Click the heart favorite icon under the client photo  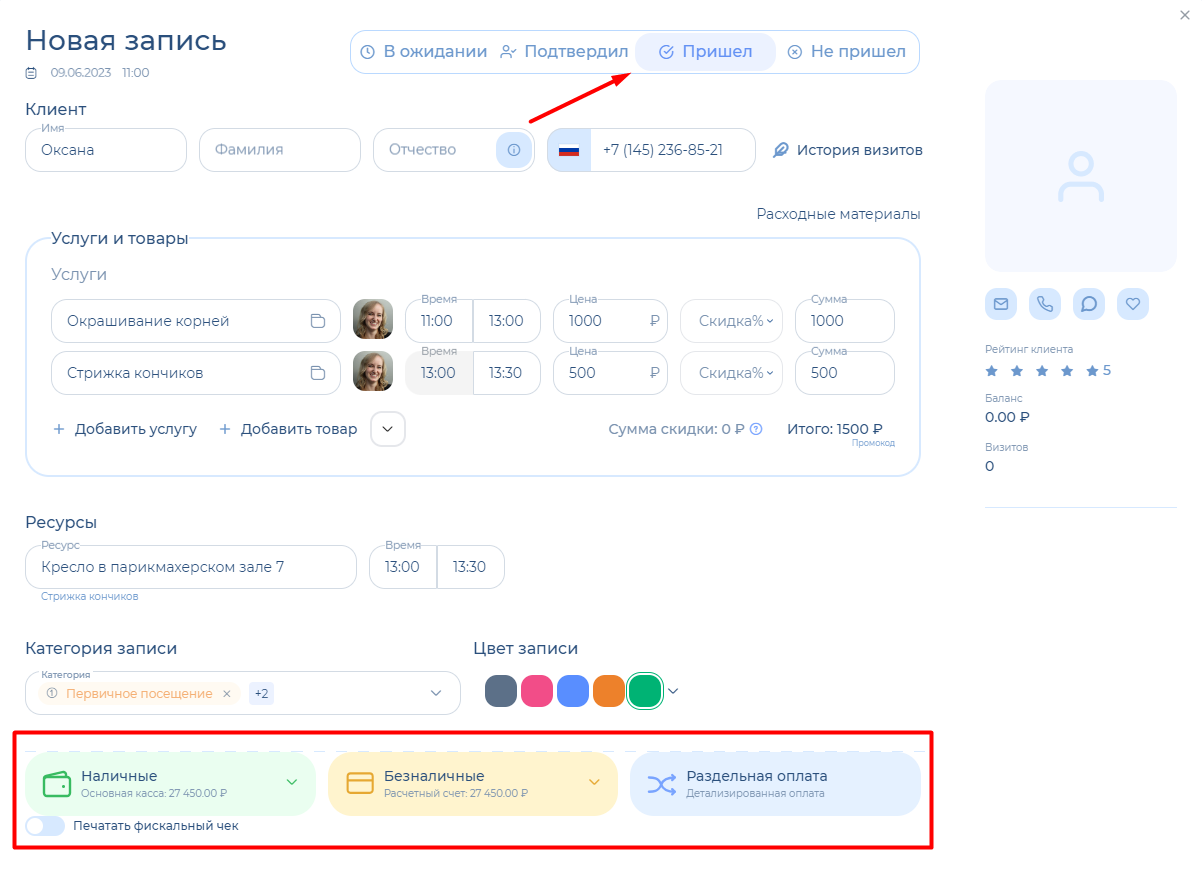[1133, 303]
